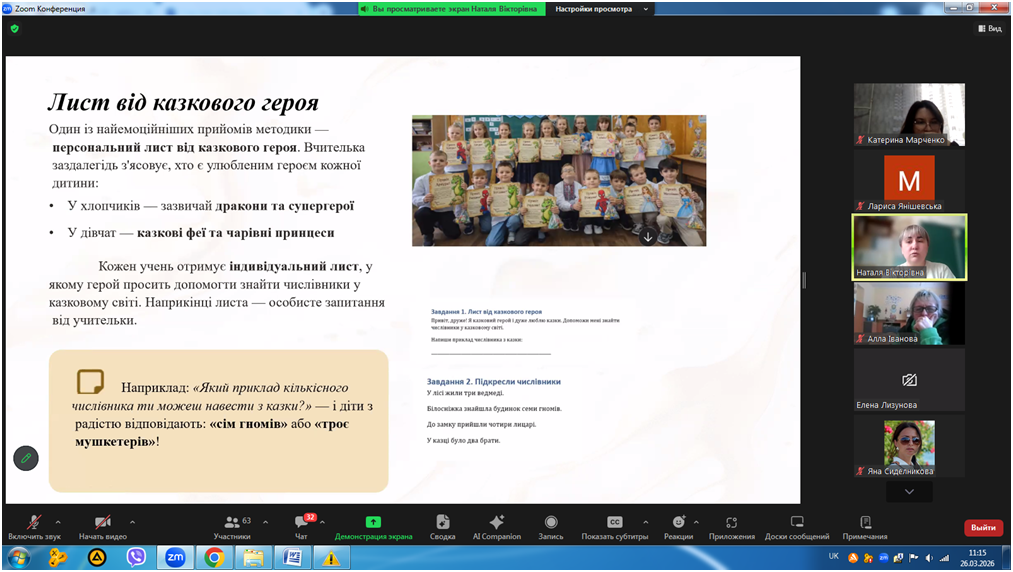Start video with Начать видео
Viewport: 1013px width, 572px height.
[x=103, y=526]
